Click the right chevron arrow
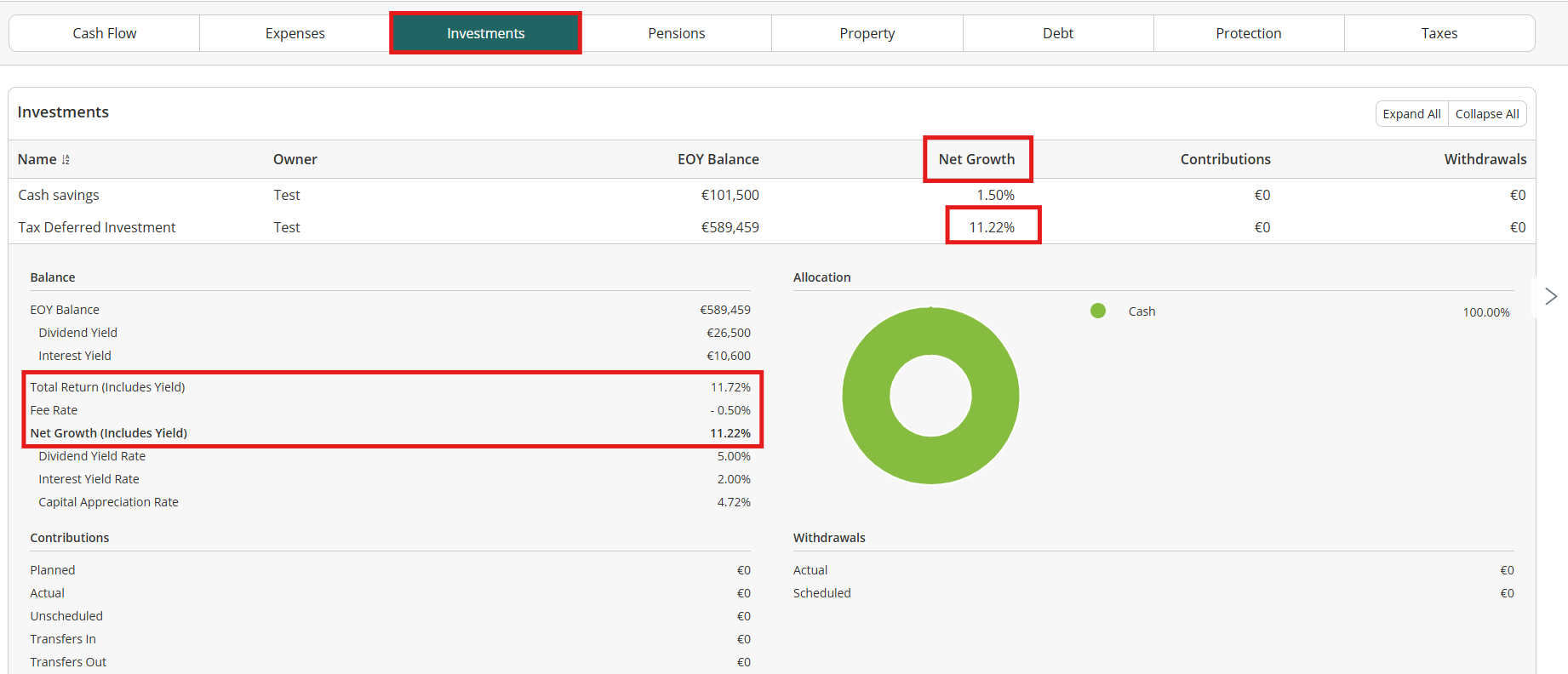This screenshot has width=1568, height=674. 1550,296
